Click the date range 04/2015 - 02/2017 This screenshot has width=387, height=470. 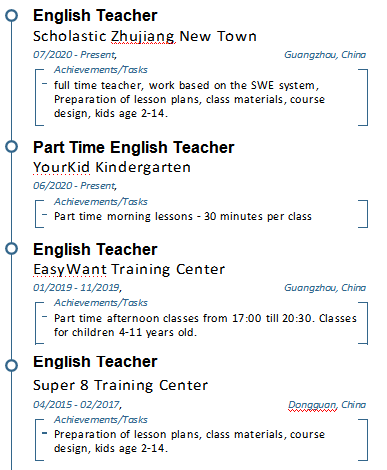pyautogui.click(x=77, y=404)
